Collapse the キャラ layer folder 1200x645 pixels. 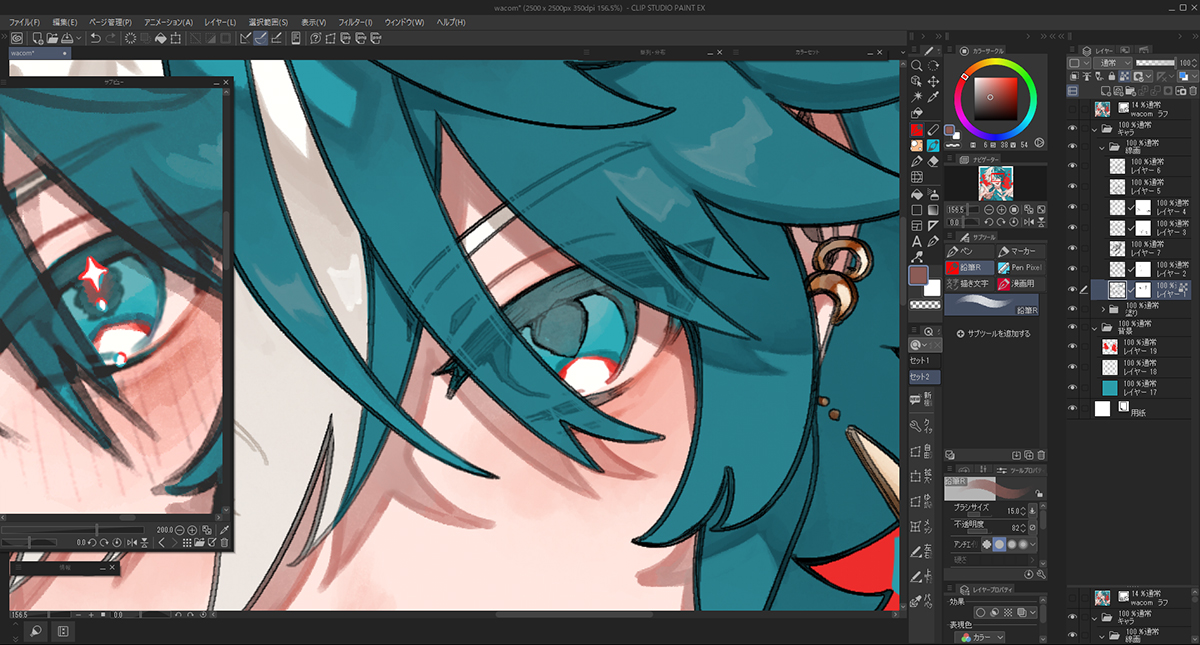[1096, 129]
